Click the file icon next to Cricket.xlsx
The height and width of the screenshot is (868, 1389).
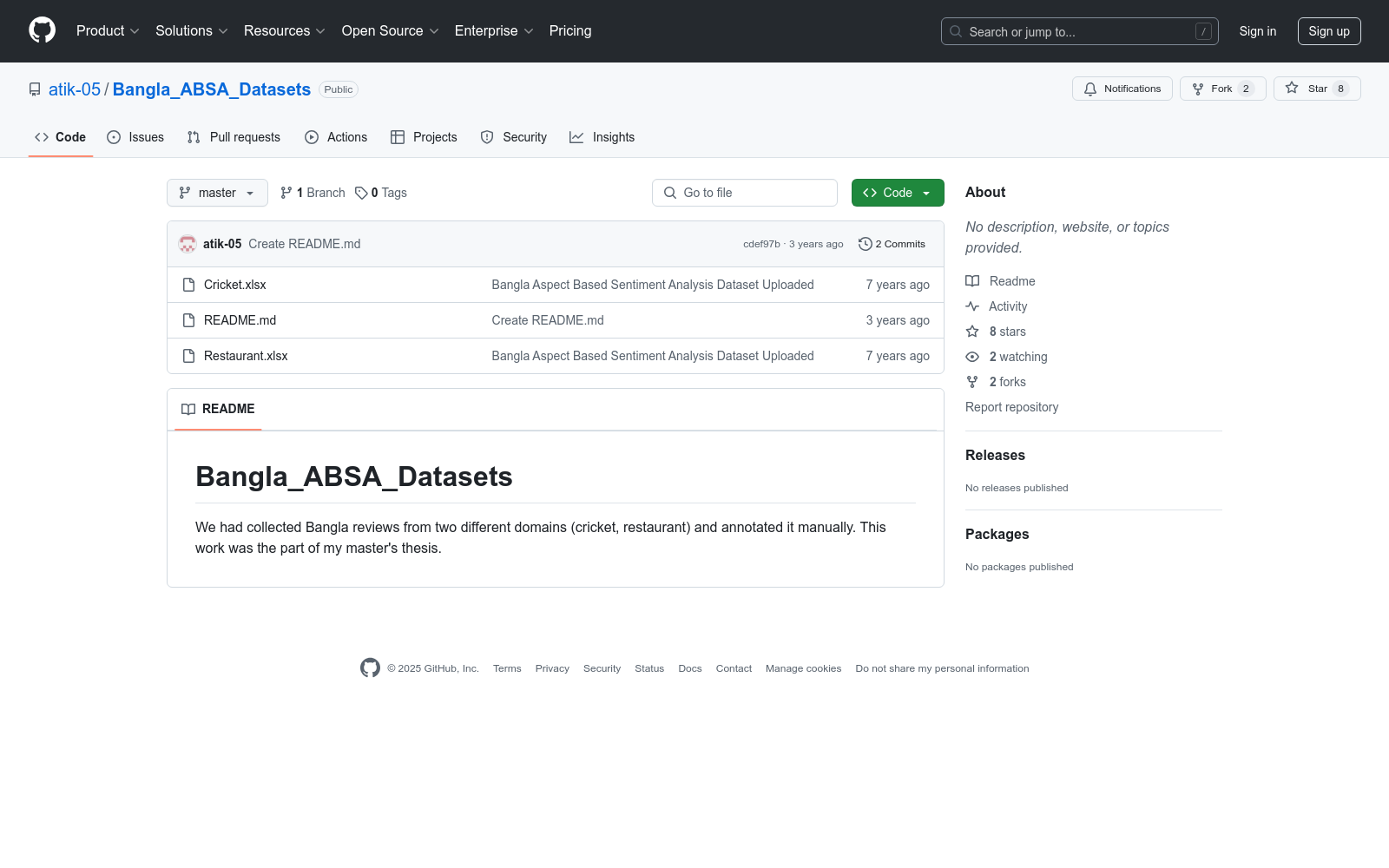coord(188,285)
